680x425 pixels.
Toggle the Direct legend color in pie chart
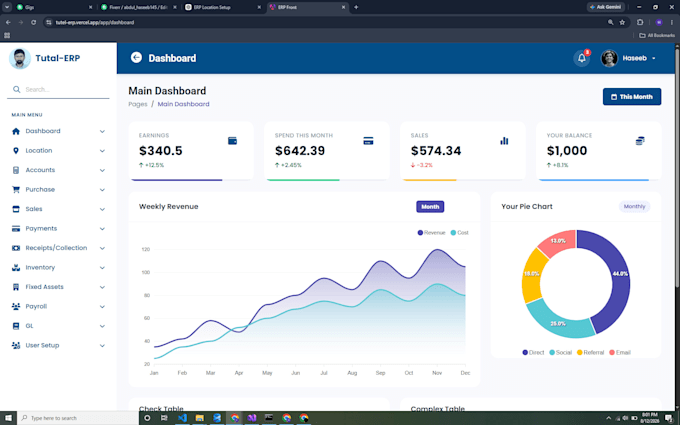[x=525, y=353]
